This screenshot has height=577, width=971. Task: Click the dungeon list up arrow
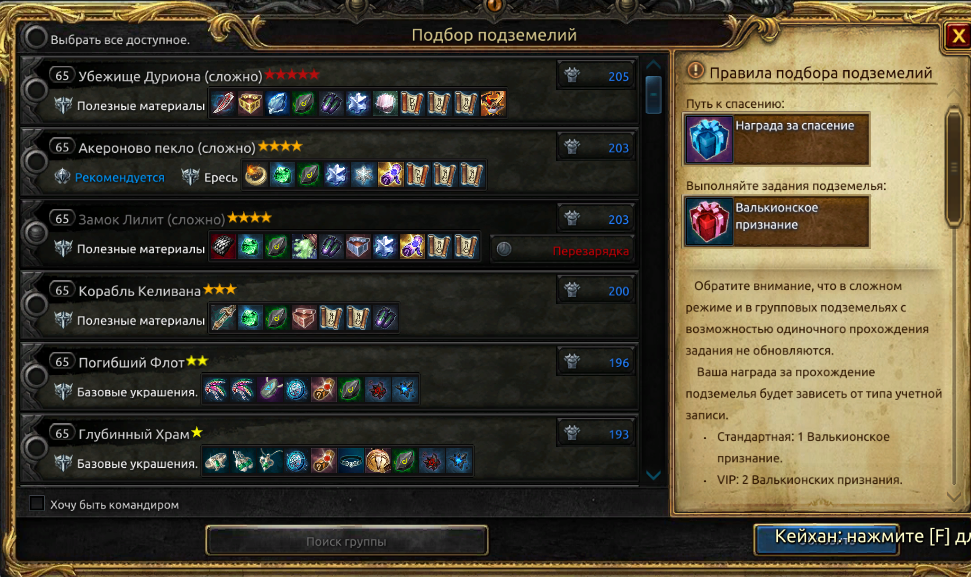[x=653, y=64]
